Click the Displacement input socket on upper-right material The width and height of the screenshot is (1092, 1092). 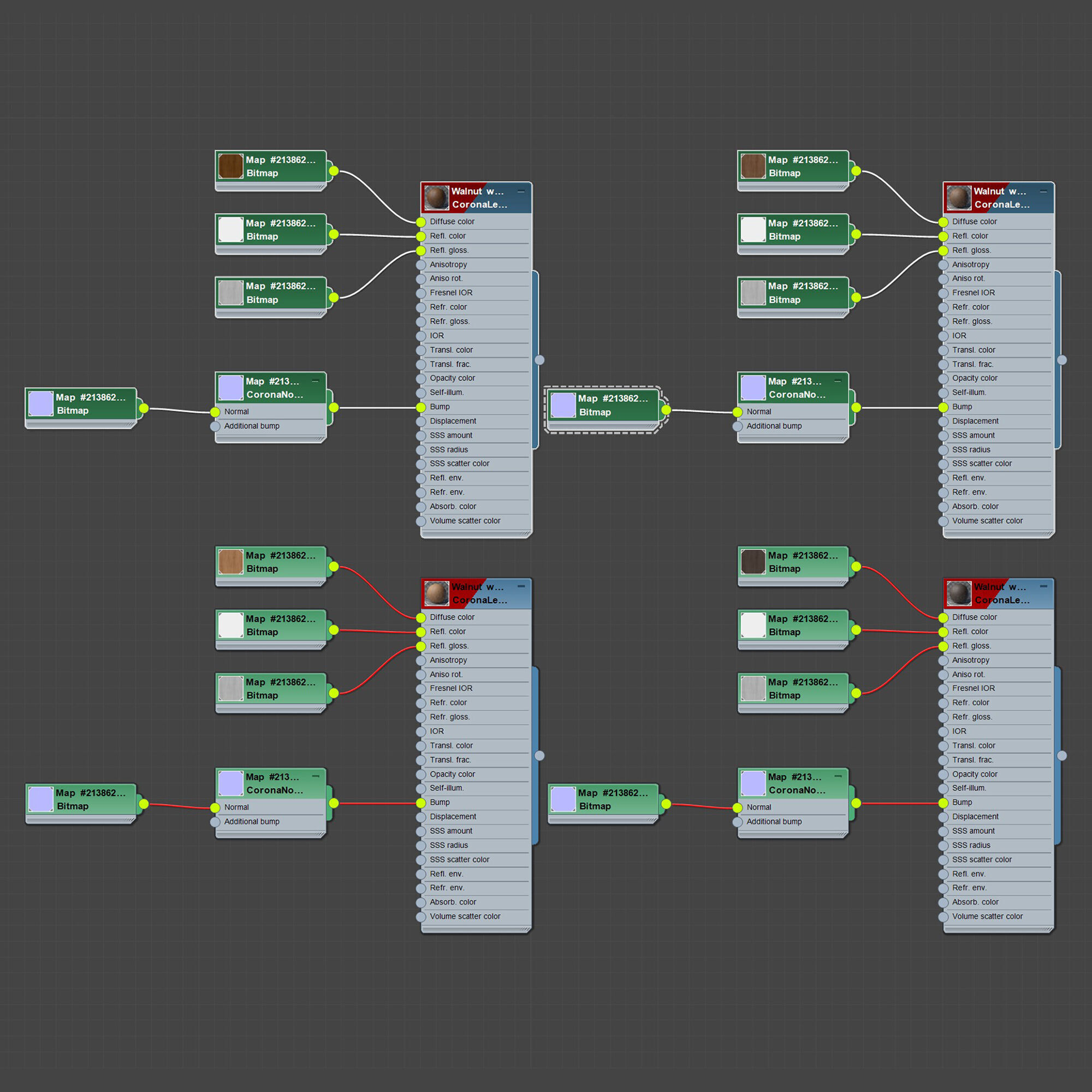pos(943,421)
